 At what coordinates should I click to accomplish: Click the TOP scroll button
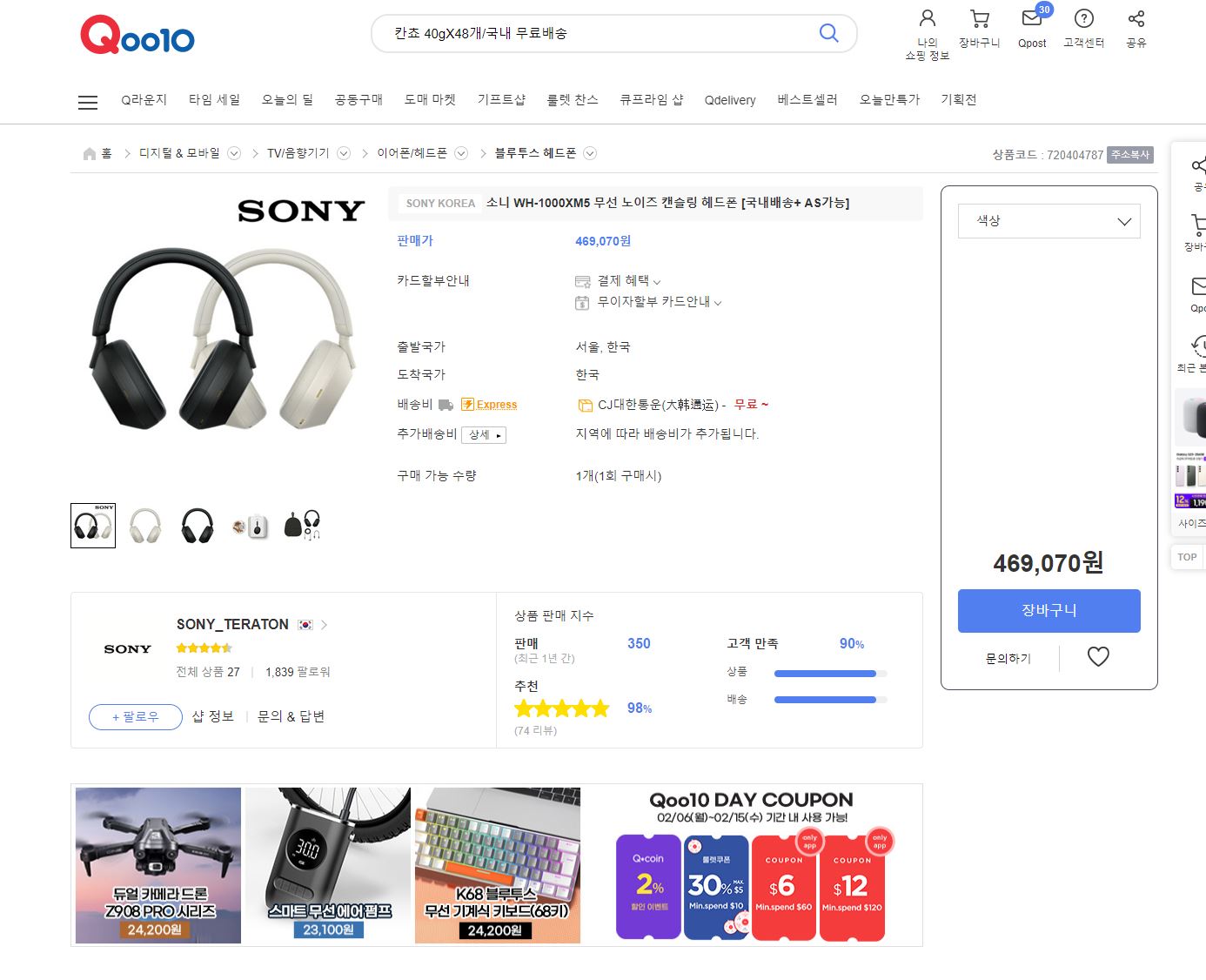[1188, 557]
